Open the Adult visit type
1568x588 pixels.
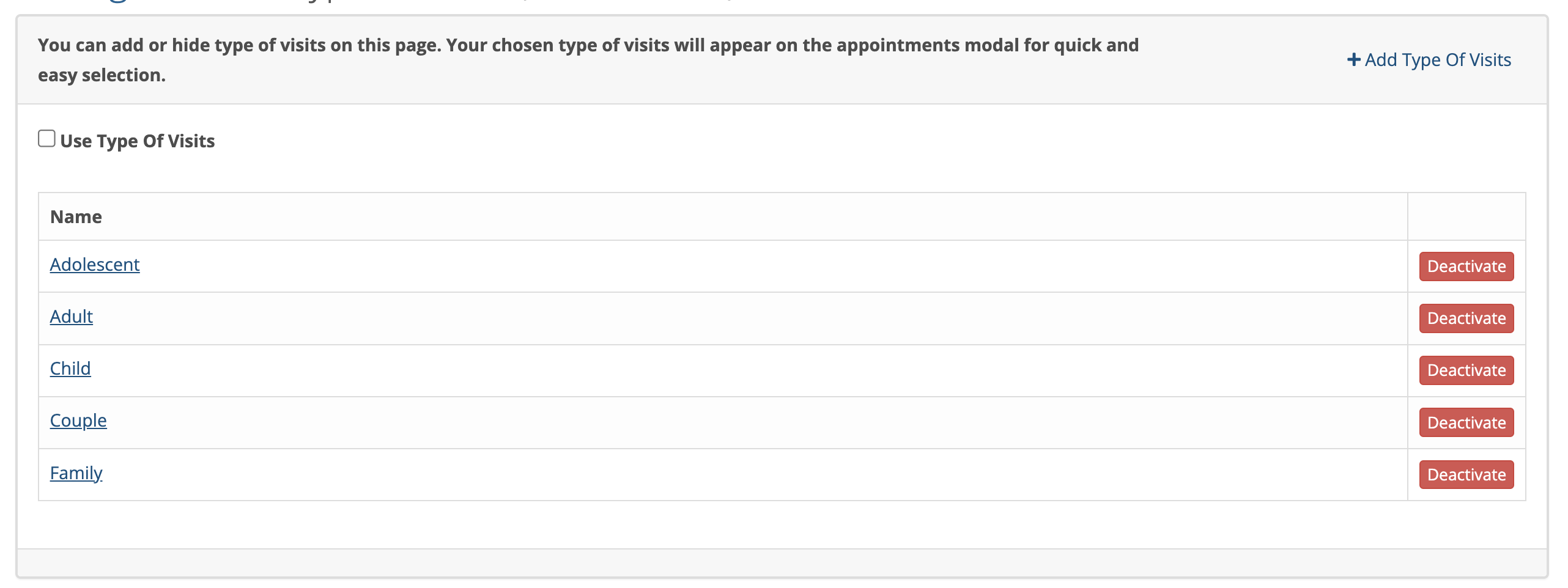[72, 317]
